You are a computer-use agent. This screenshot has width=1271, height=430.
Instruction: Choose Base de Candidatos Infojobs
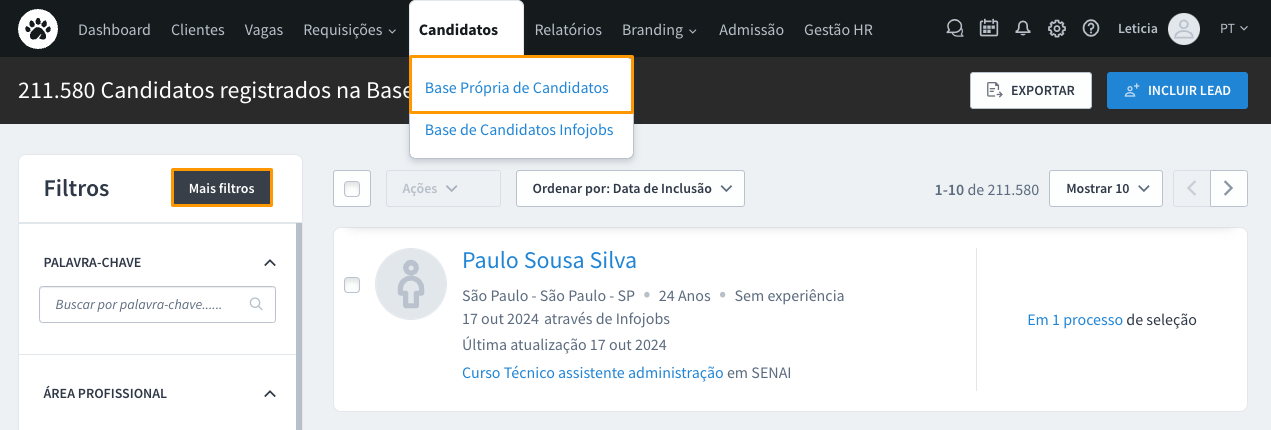pos(519,130)
